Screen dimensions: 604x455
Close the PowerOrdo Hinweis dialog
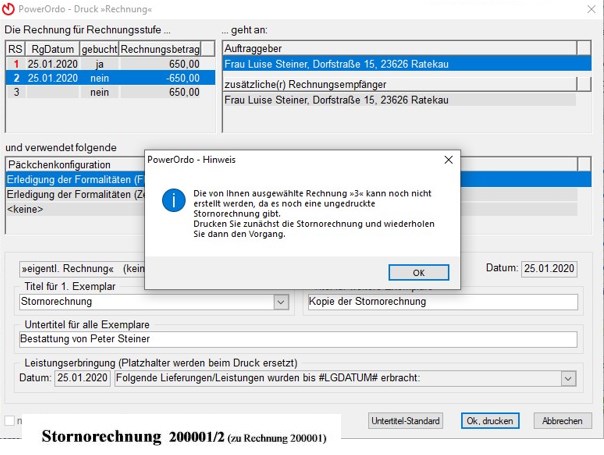(448, 160)
